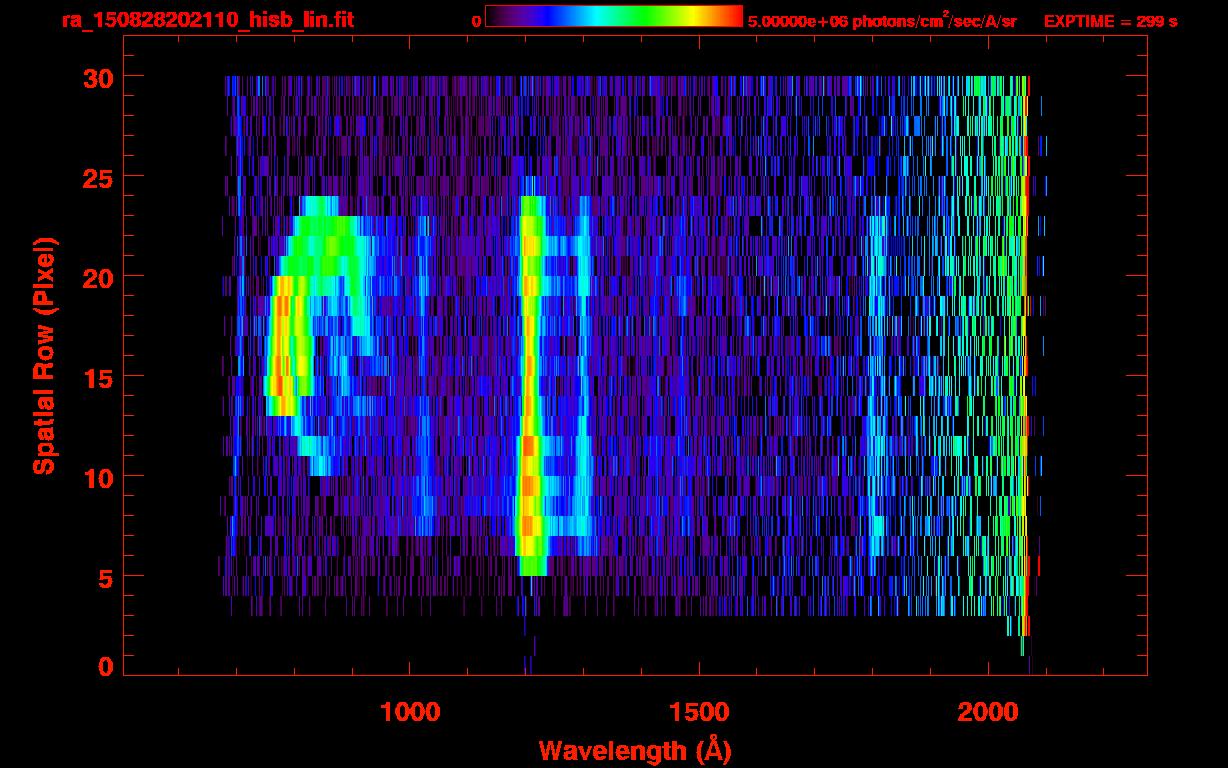The image size is (1228, 768).
Task: Click the 5.00000e+06 photons/cm²/sec/Å/sr label
Action: click(882, 20)
